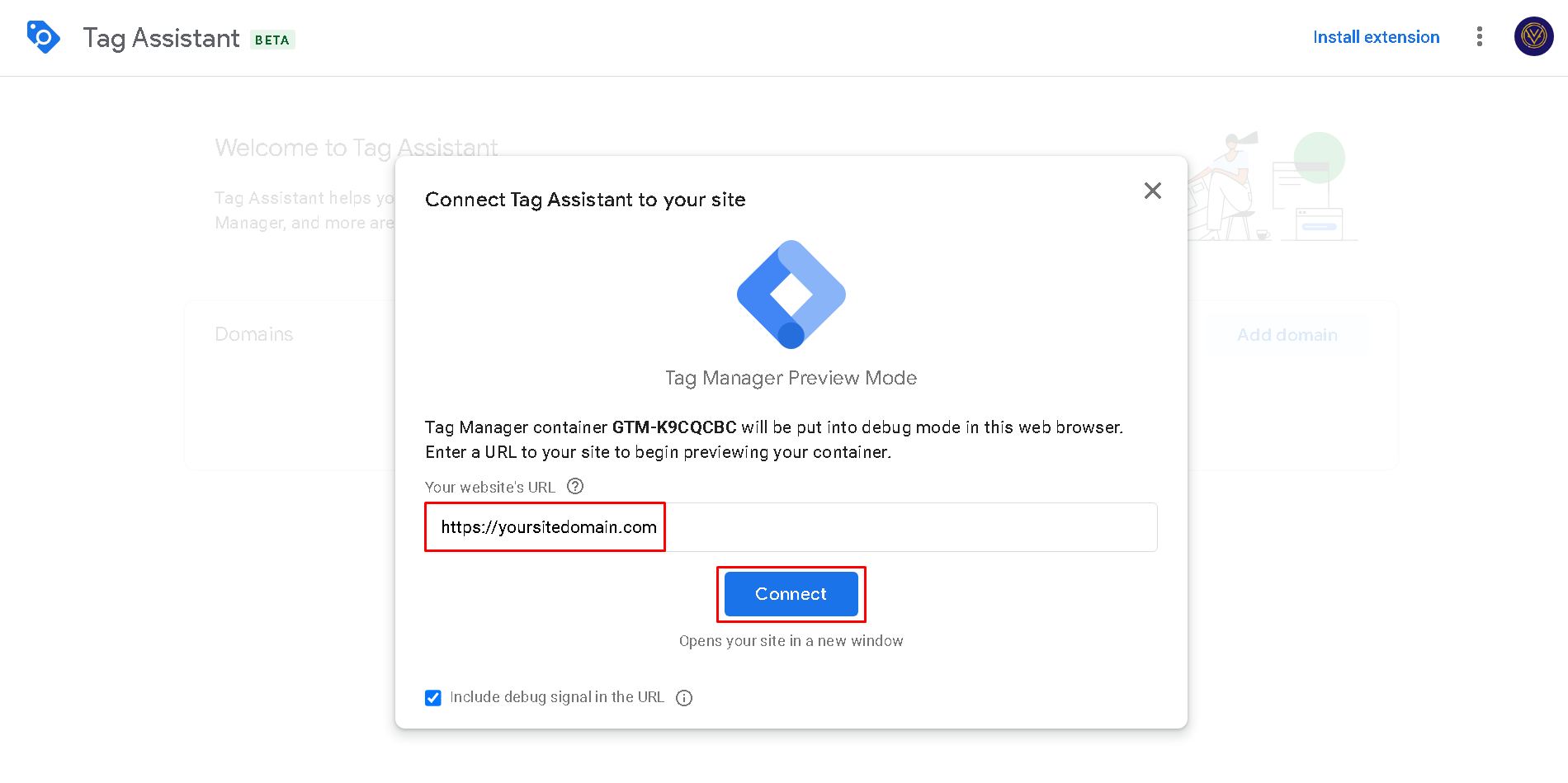Click the Add domain button behind the dialog
Viewport: 1568px width, 783px height.
pos(1287,335)
